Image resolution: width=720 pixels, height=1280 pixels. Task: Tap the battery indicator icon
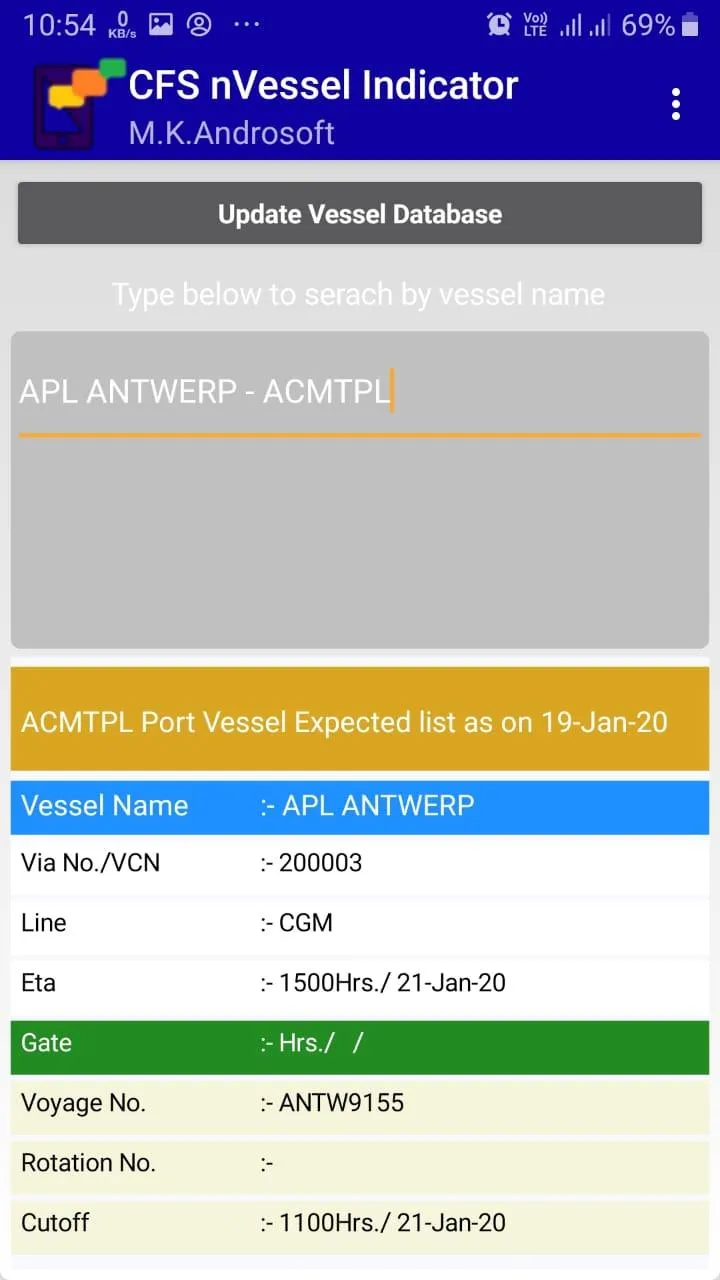click(690, 25)
